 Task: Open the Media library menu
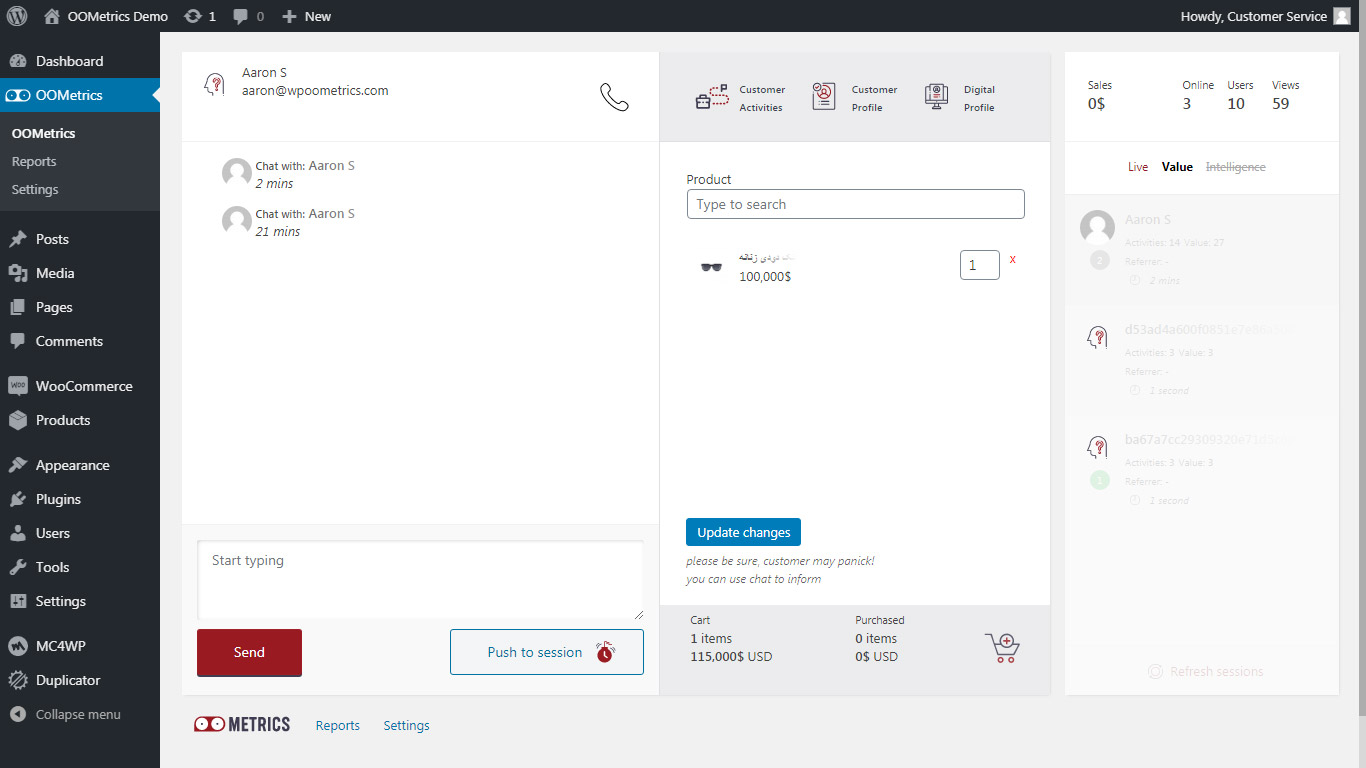point(80,273)
